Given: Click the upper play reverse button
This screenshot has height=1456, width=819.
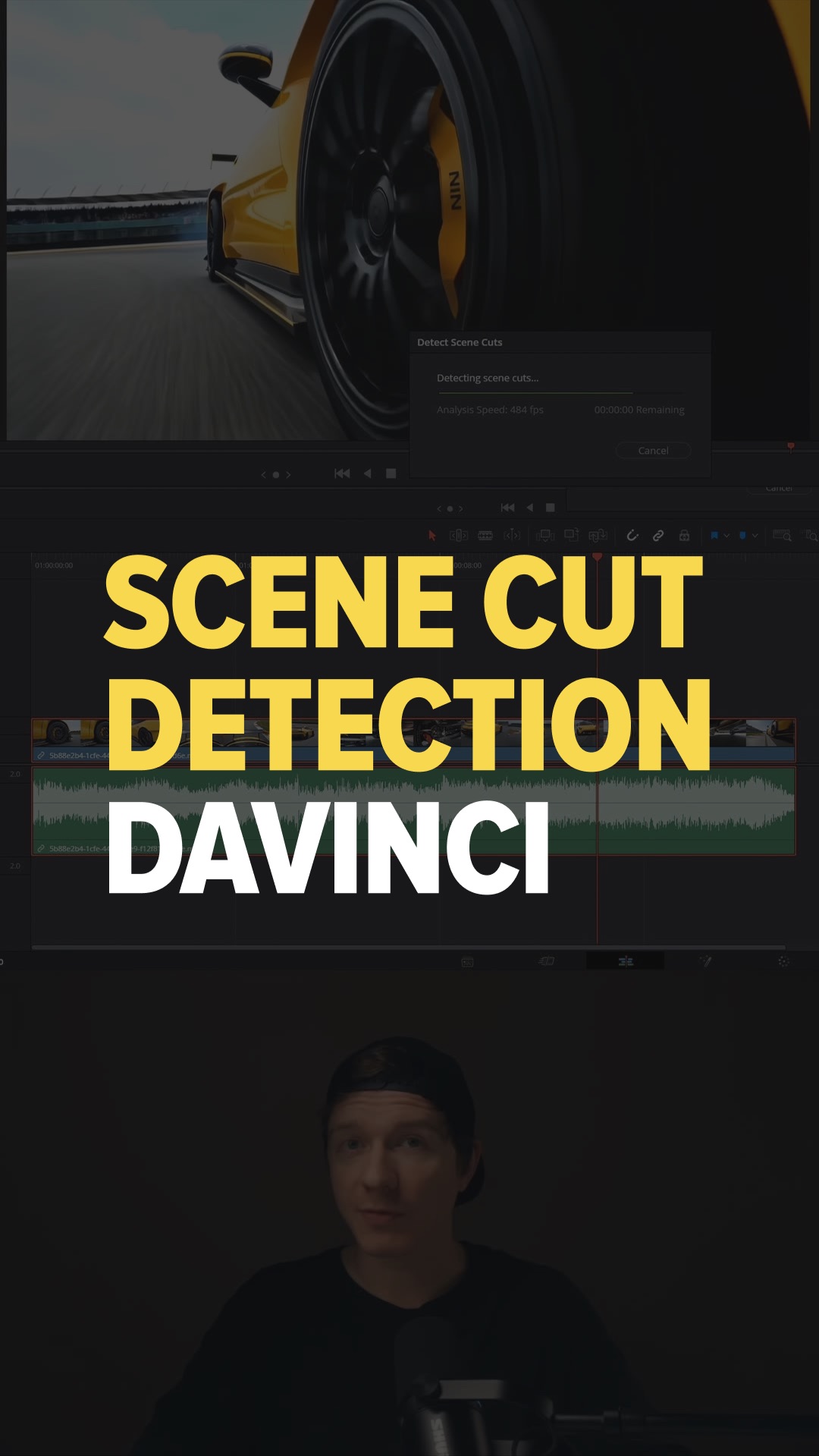Looking at the screenshot, I should coord(368,473).
